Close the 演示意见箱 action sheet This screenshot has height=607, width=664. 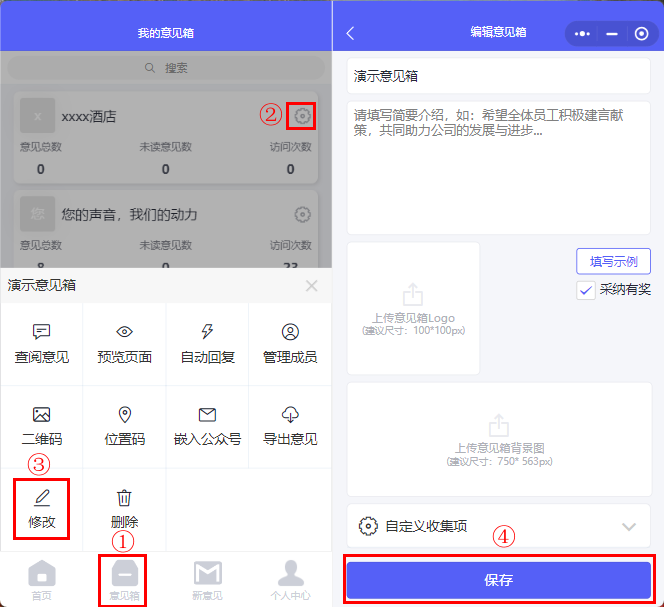pos(311,286)
